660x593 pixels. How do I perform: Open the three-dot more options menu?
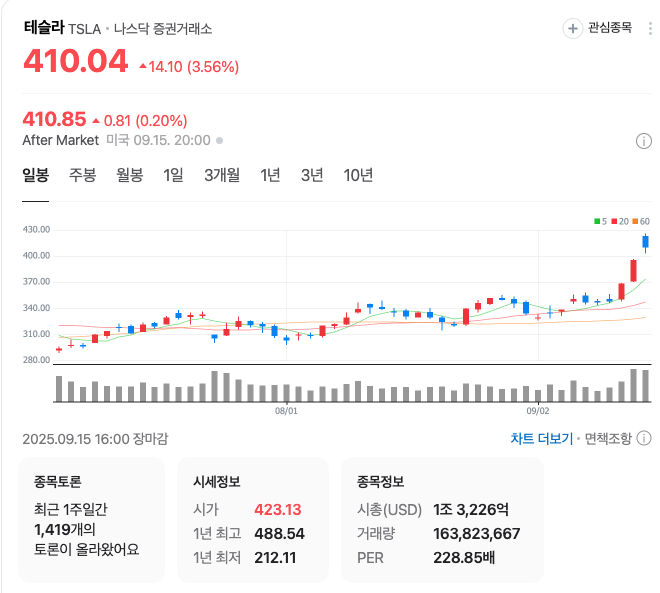651,28
